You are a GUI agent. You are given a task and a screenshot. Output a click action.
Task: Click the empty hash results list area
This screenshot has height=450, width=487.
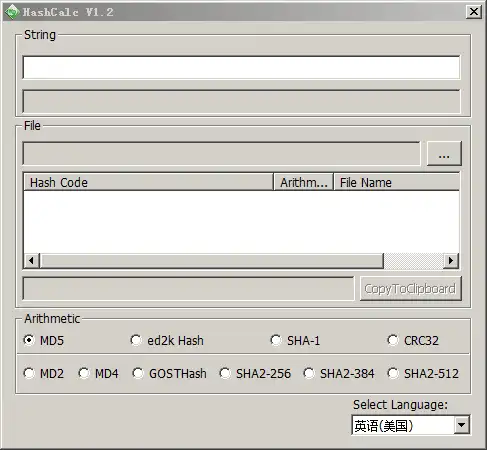point(241,222)
